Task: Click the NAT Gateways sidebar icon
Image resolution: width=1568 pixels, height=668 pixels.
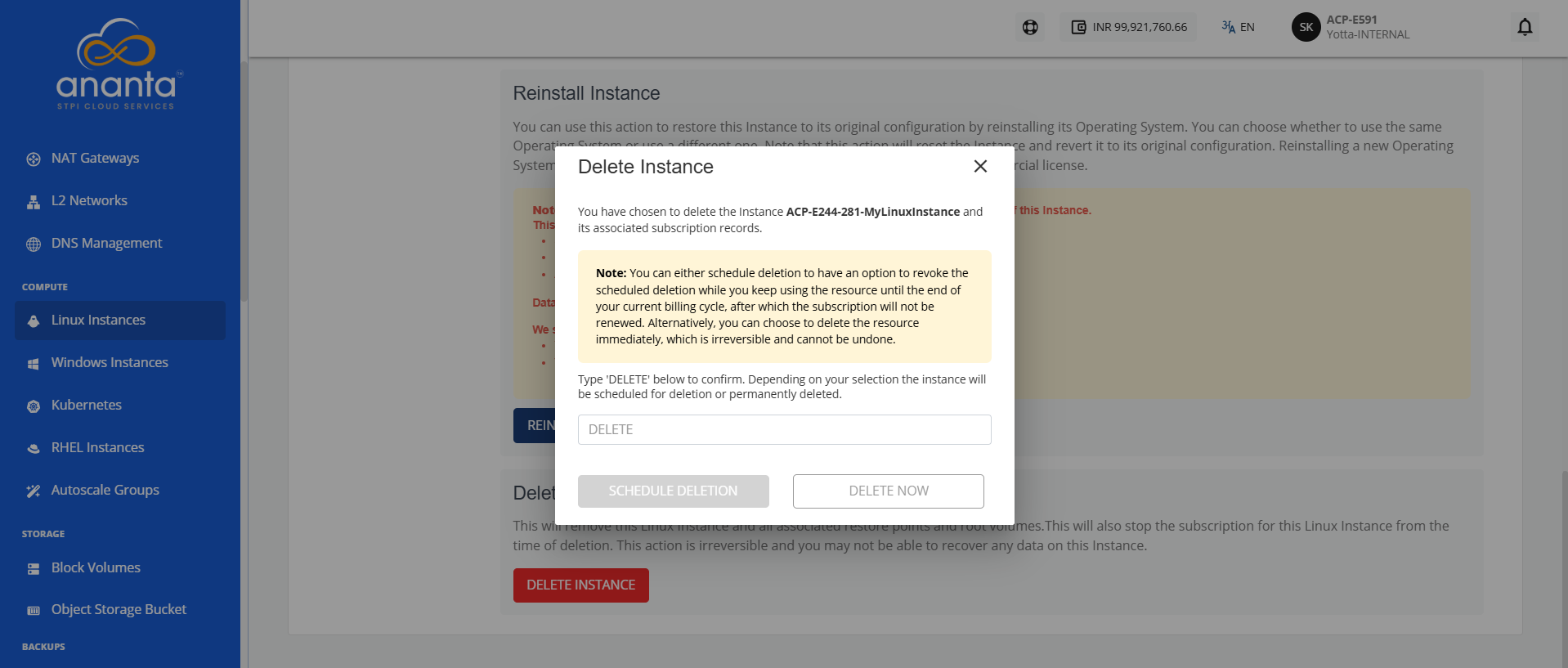Action: coord(34,159)
